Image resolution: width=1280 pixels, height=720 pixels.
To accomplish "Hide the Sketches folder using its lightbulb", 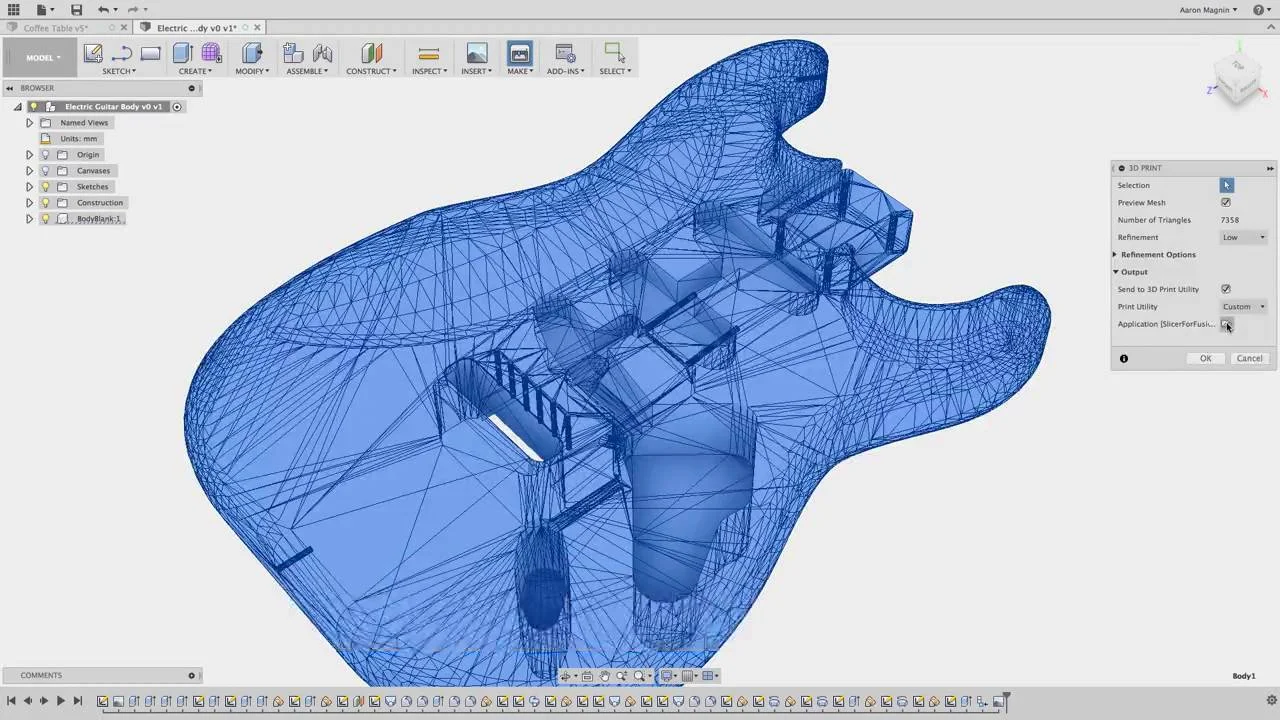I will (45, 186).
